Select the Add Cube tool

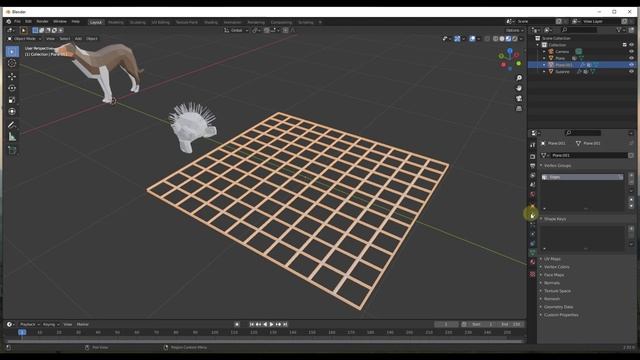[12, 150]
